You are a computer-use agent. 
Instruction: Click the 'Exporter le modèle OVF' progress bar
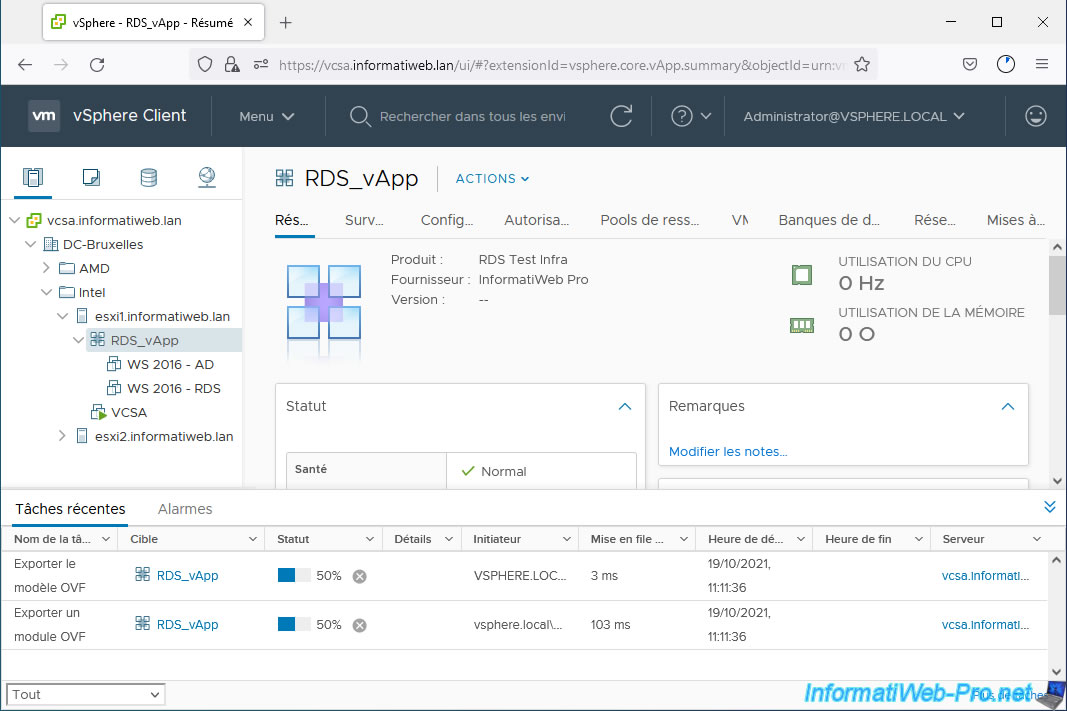point(294,576)
